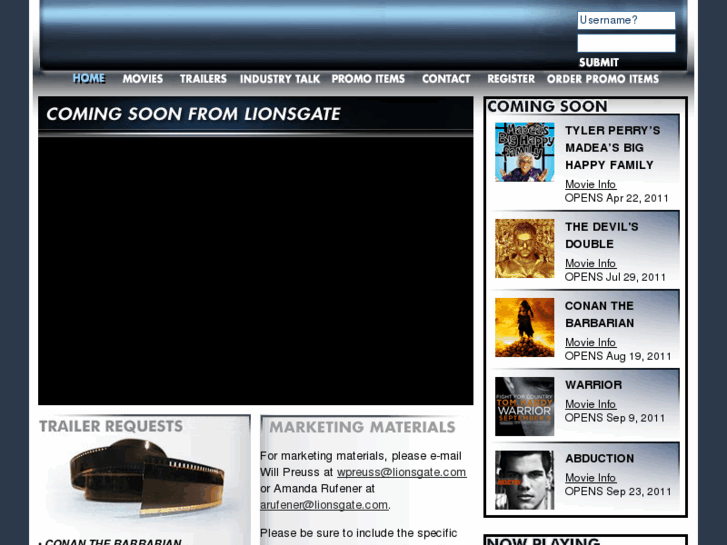Submit the login form
Screen dimensions: 727x545
599,62
